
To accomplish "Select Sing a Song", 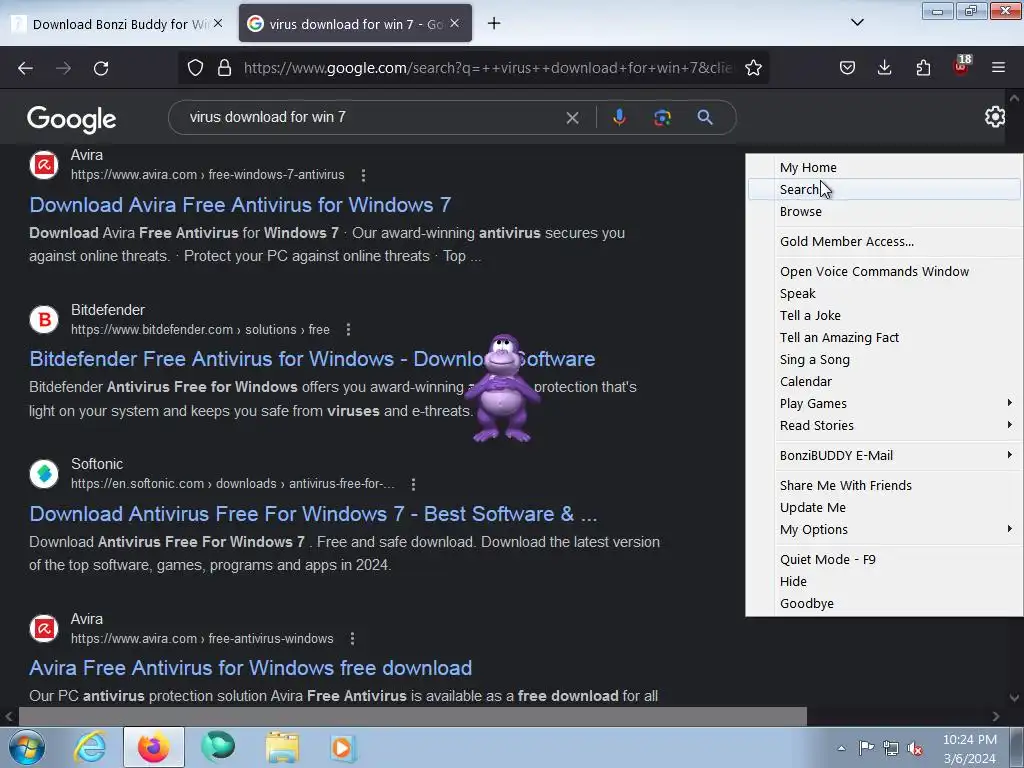I will (884, 360).
